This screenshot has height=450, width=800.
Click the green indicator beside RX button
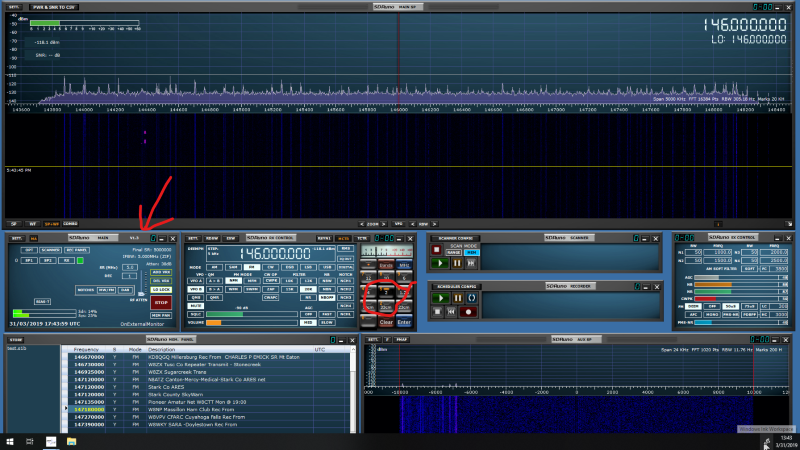tap(80, 260)
